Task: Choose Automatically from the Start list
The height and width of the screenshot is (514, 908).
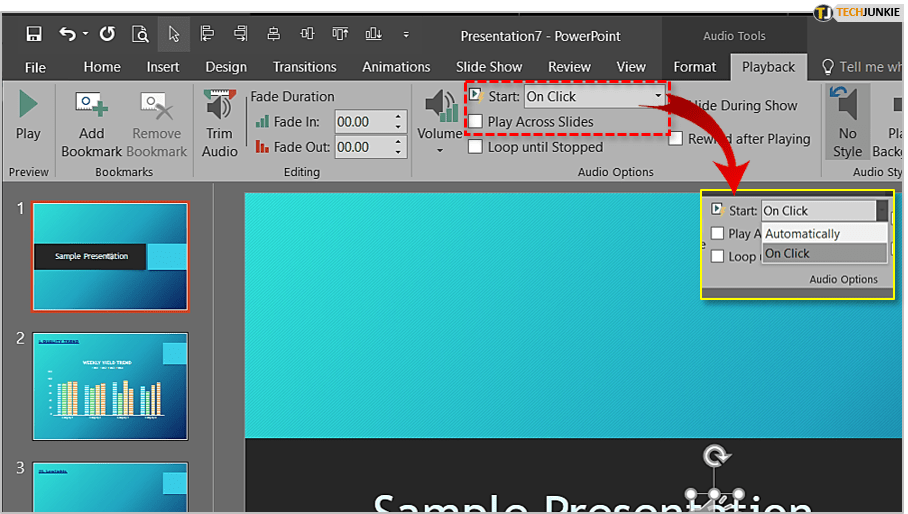Action: pos(803,234)
